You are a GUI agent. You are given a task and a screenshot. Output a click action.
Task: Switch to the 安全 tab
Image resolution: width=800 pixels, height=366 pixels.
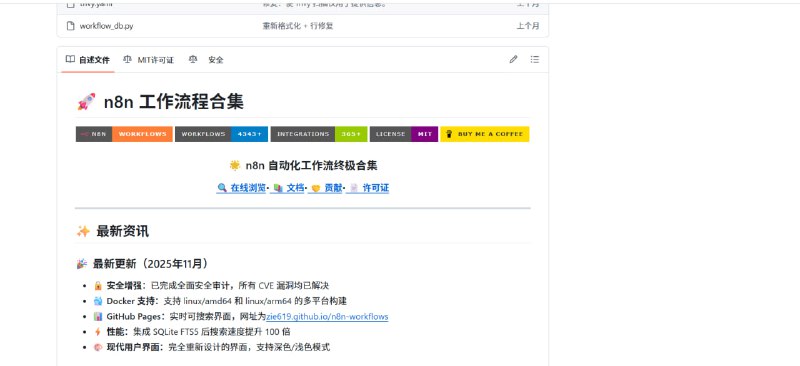206,60
